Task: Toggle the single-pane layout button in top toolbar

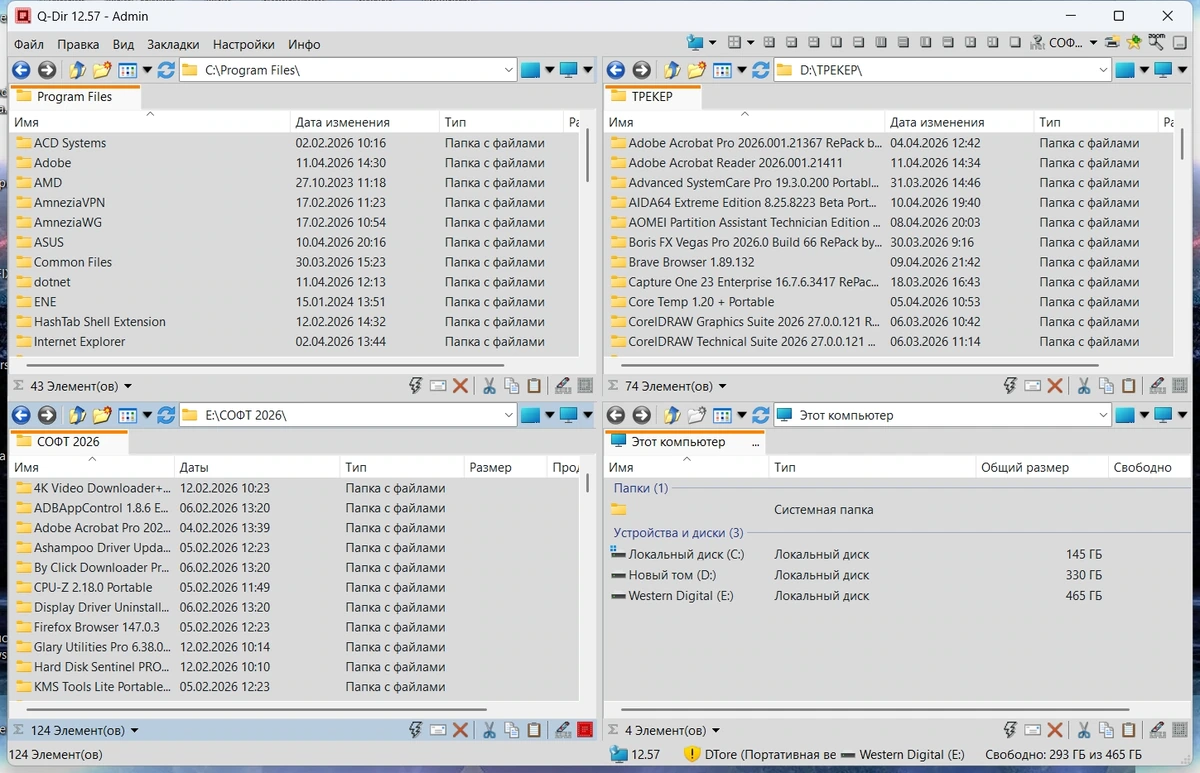Action: pyautogui.click(x=1014, y=42)
